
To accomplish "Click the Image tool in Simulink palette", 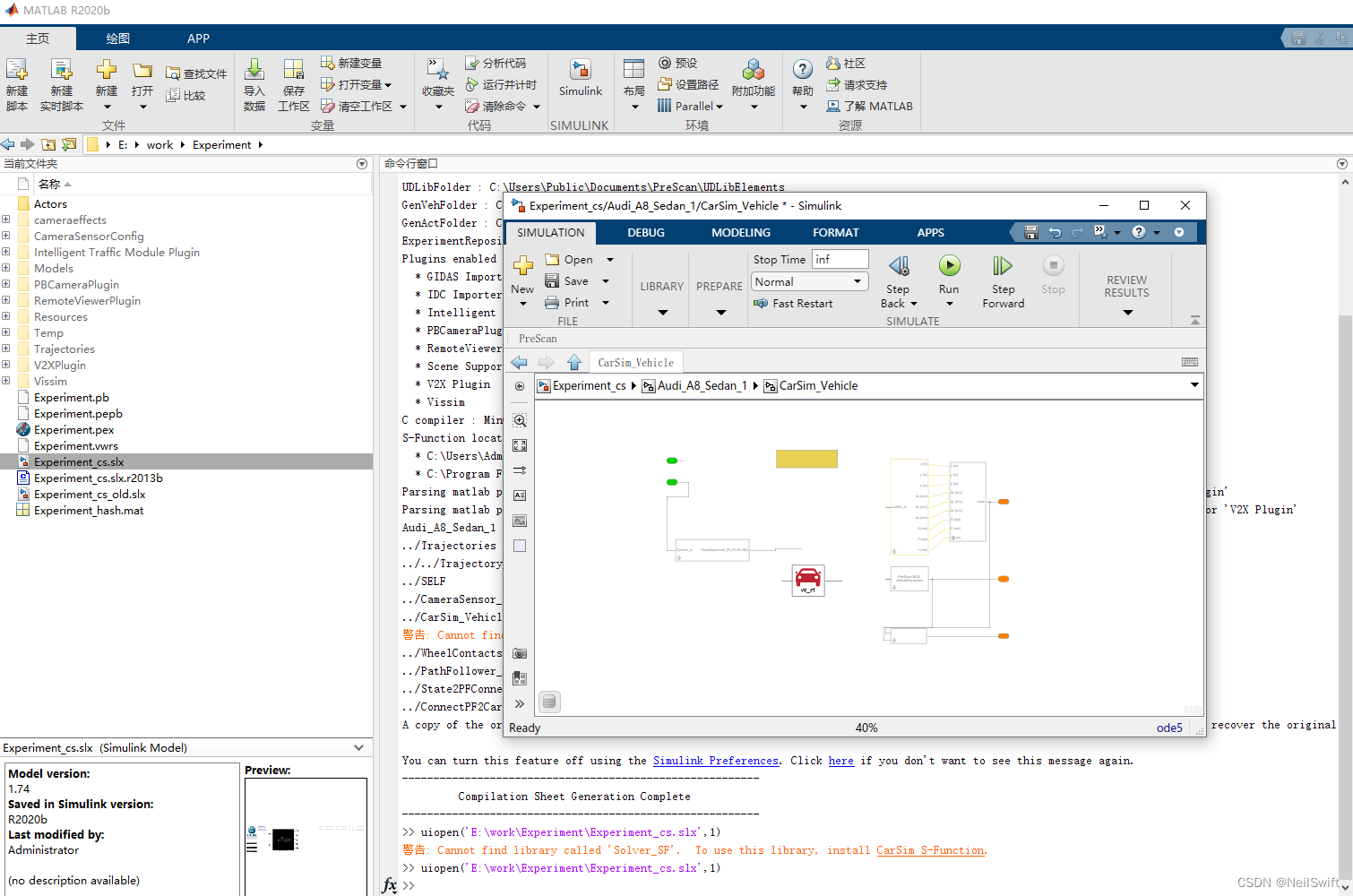I will pyautogui.click(x=520, y=521).
